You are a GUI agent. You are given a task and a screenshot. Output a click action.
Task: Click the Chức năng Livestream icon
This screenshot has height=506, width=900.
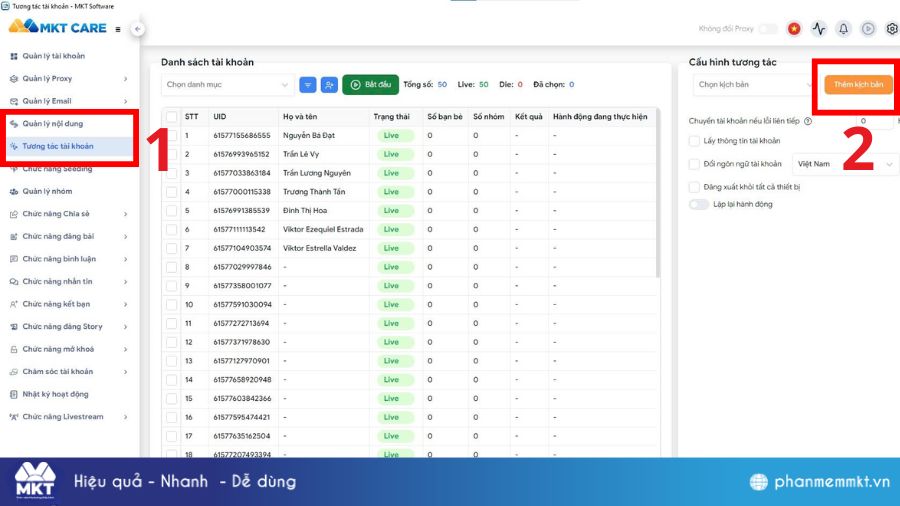14,417
